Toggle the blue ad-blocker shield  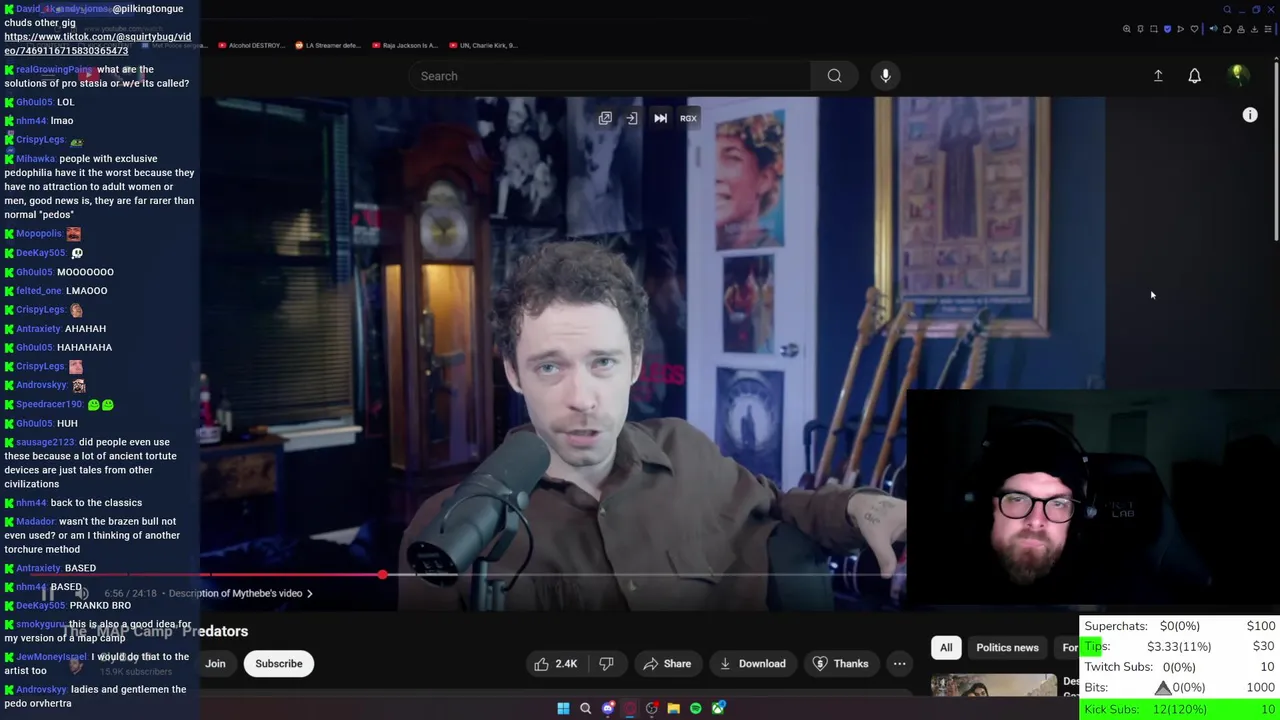click(1167, 29)
